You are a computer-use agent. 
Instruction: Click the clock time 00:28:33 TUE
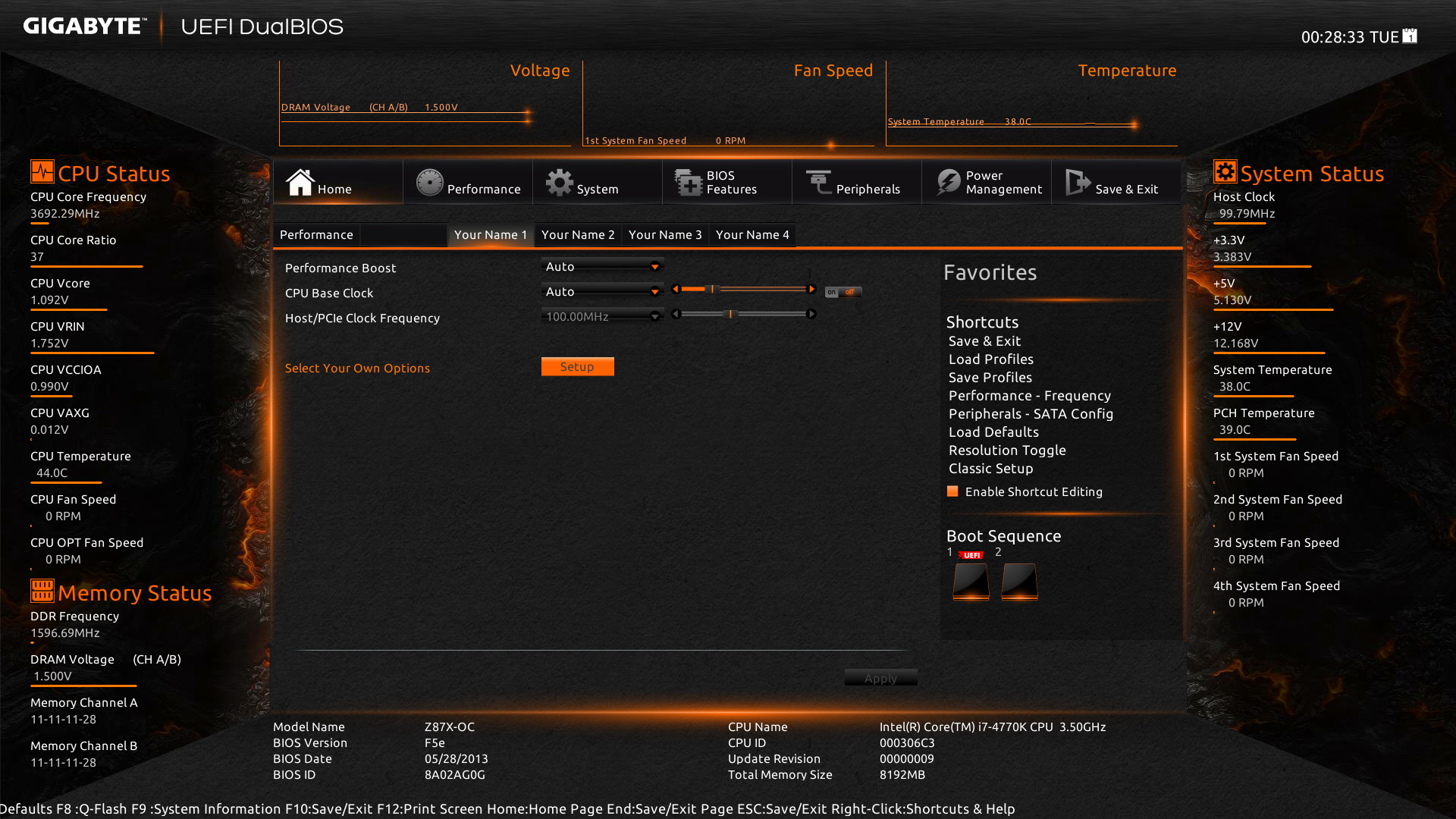(1350, 37)
